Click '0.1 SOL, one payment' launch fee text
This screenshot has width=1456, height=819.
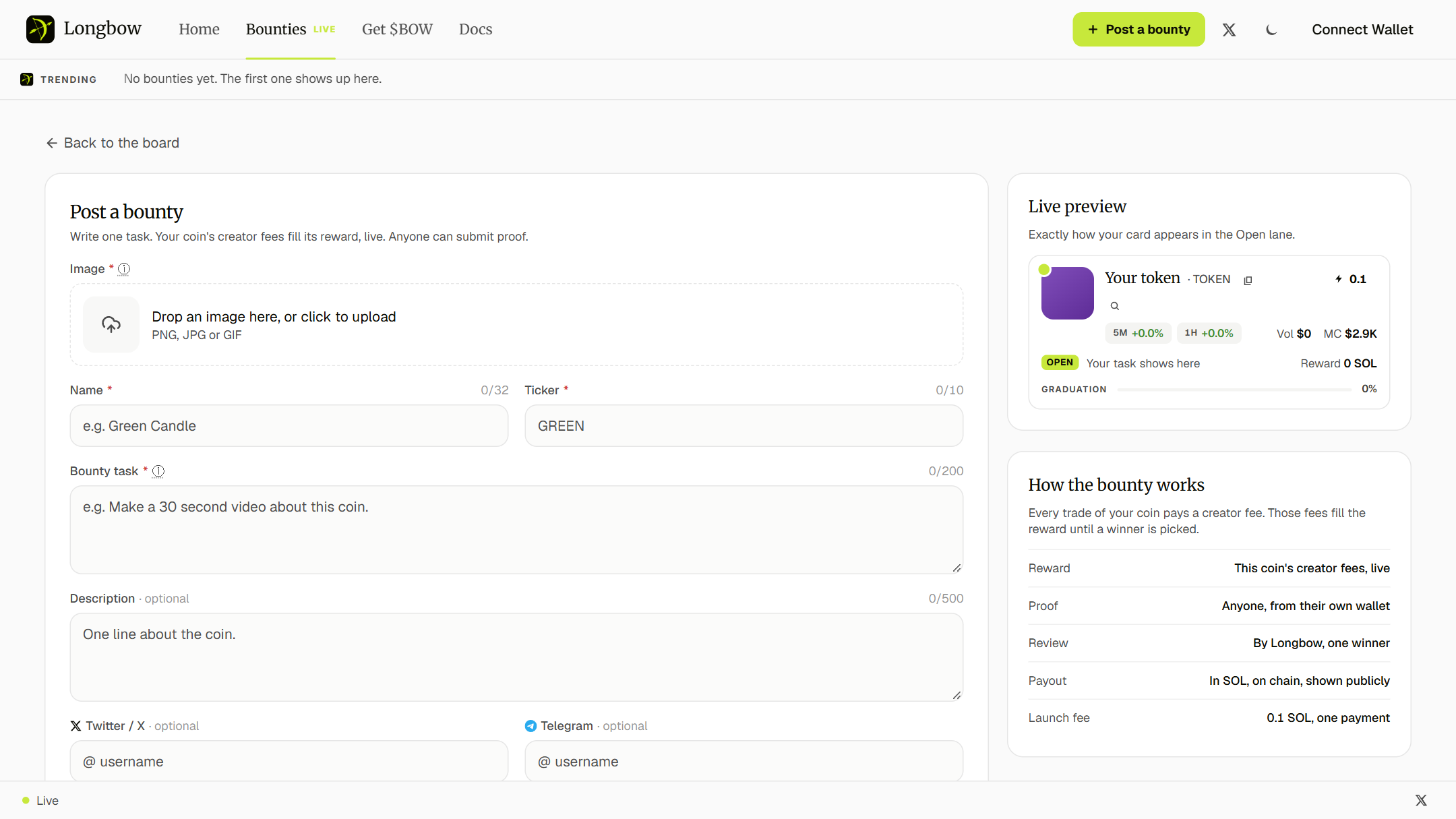click(x=1328, y=718)
